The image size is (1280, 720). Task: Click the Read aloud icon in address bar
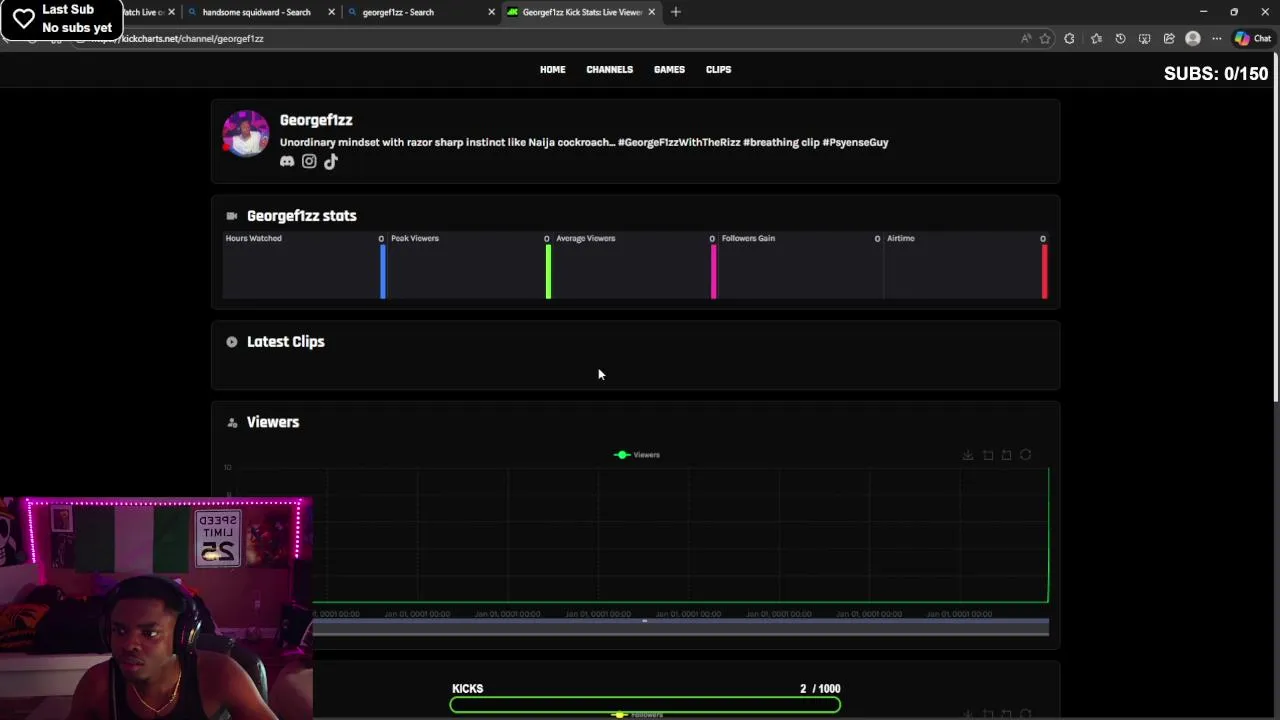point(1026,38)
